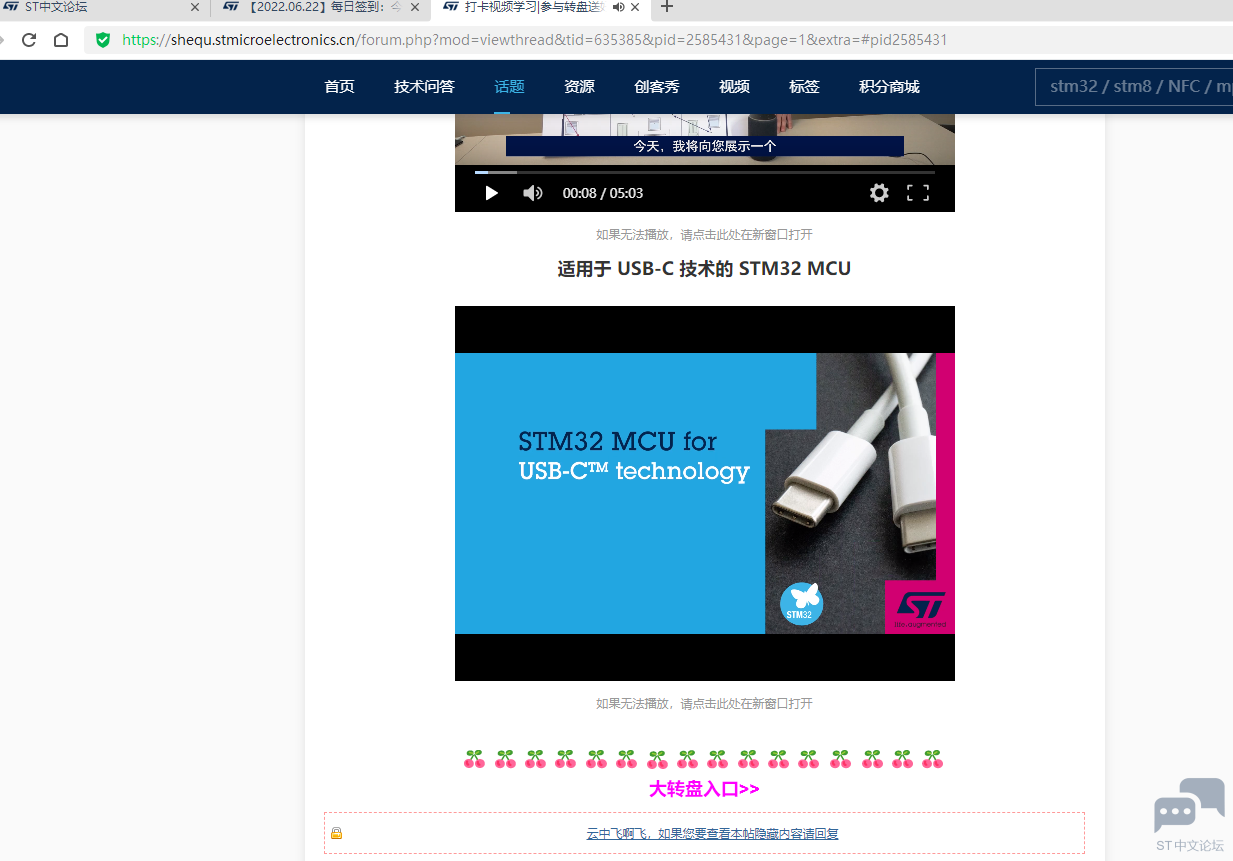Open 技术问答 in the navigation bar
The height and width of the screenshot is (861, 1233).
tap(424, 87)
